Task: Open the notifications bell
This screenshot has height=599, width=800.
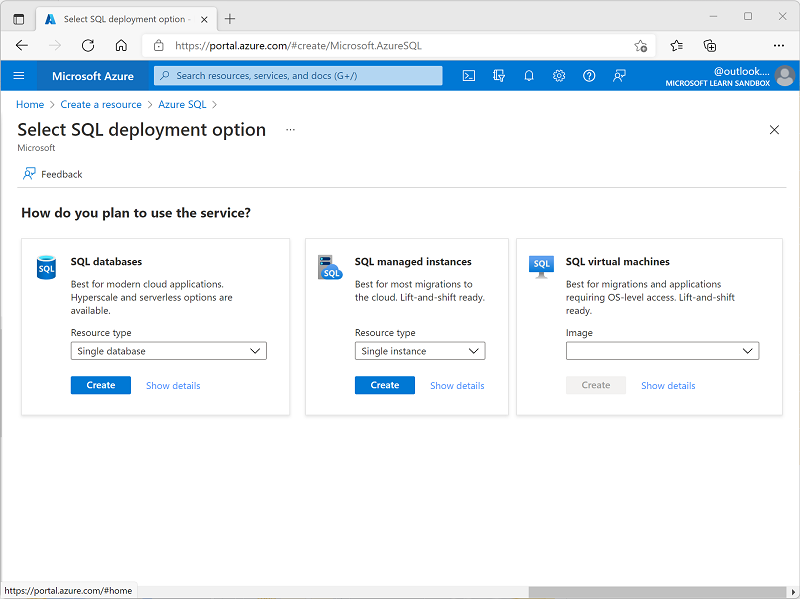Action: (529, 76)
